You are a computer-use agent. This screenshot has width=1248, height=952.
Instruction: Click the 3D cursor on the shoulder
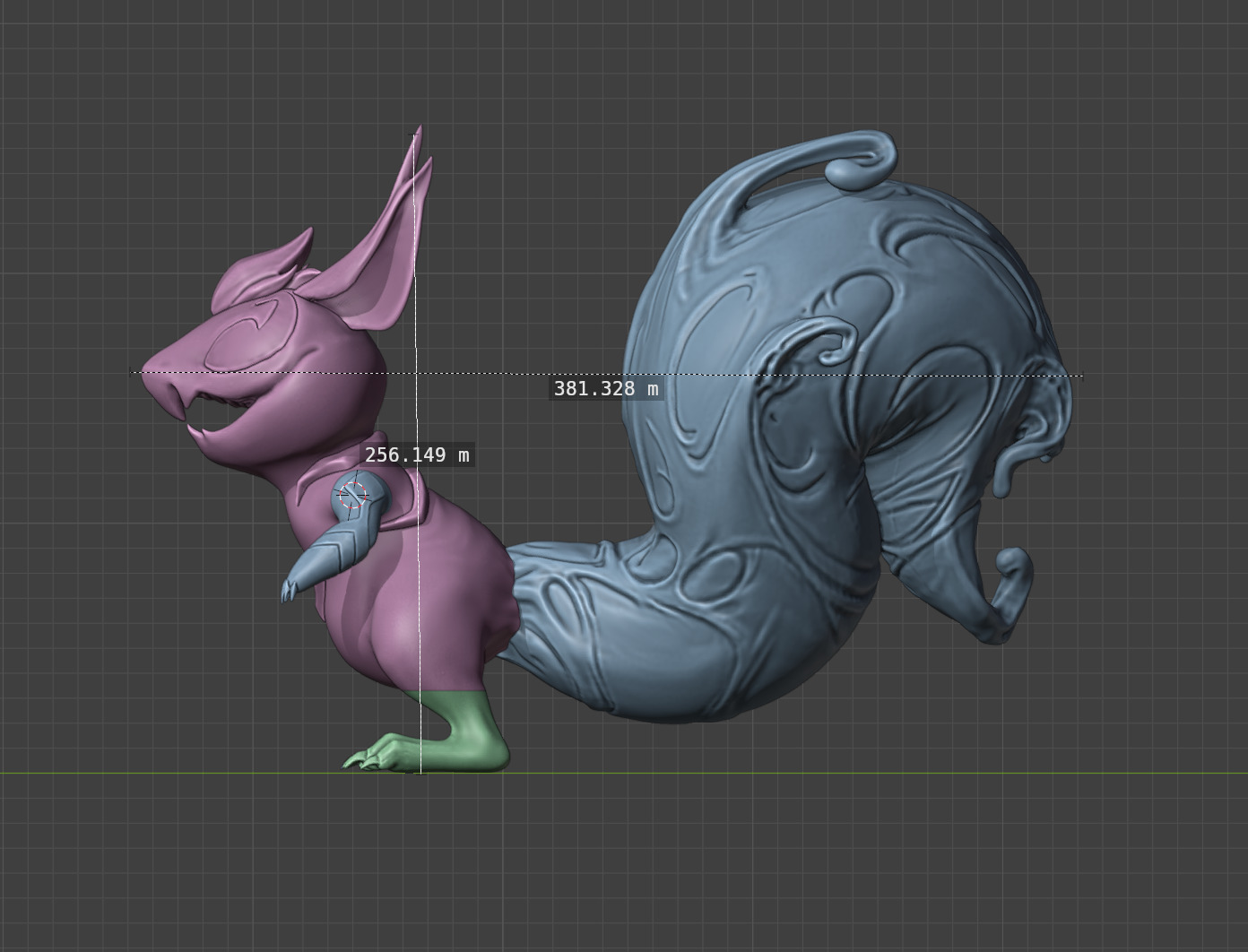pyautogui.click(x=351, y=494)
